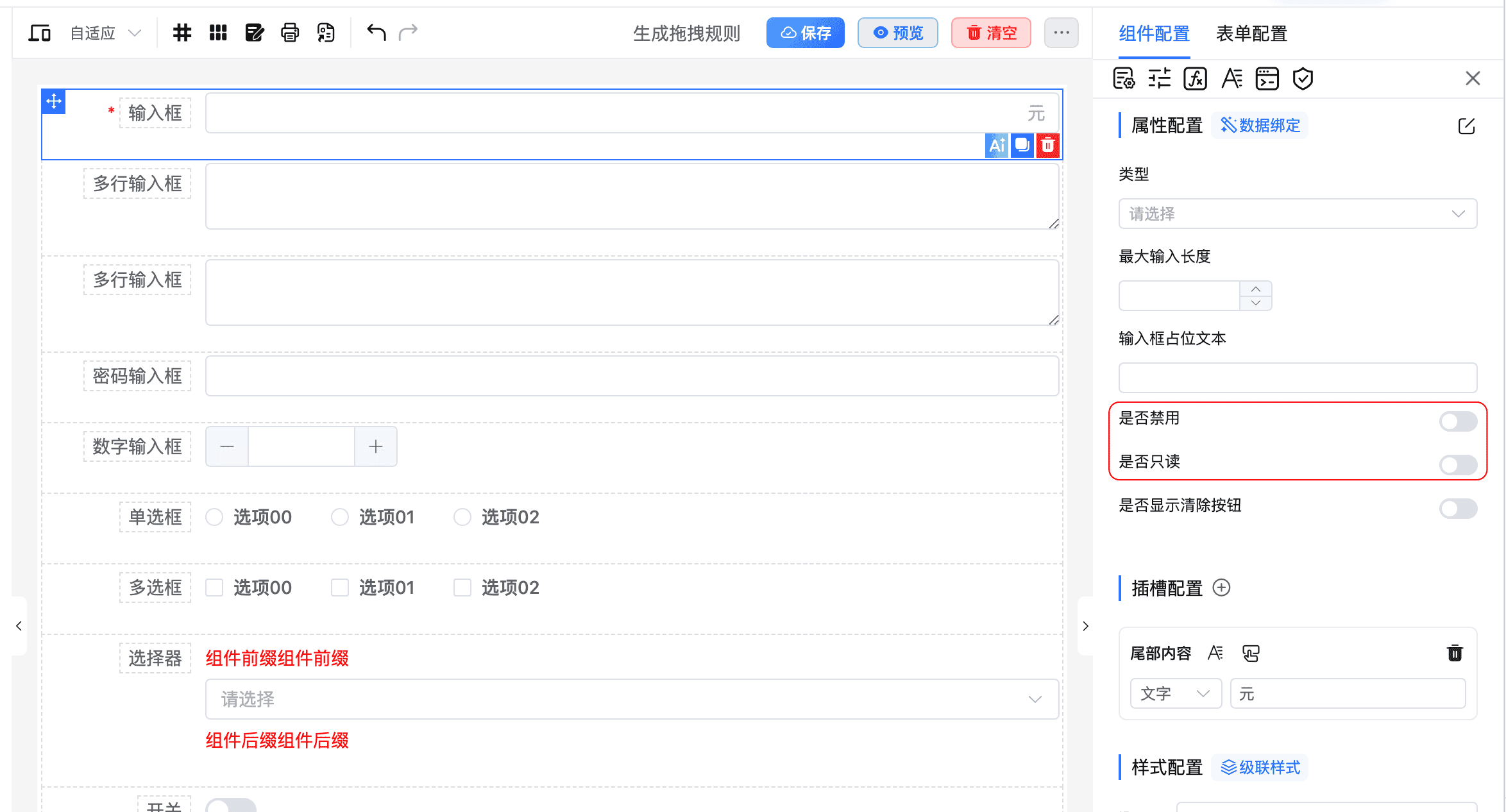The height and width of the screenshot is (812, 1506).
Task: Clear the canvas with 清空 button
Action: (x=991, y=33)
